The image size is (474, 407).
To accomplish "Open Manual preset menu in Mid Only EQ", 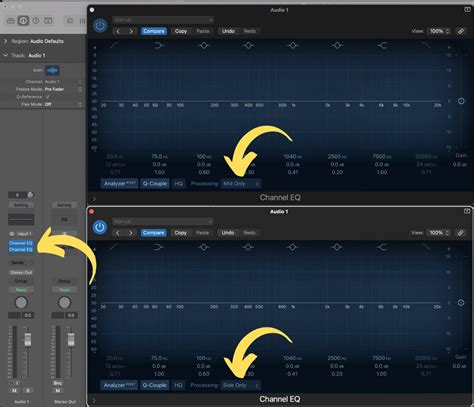I will point(163,20).
